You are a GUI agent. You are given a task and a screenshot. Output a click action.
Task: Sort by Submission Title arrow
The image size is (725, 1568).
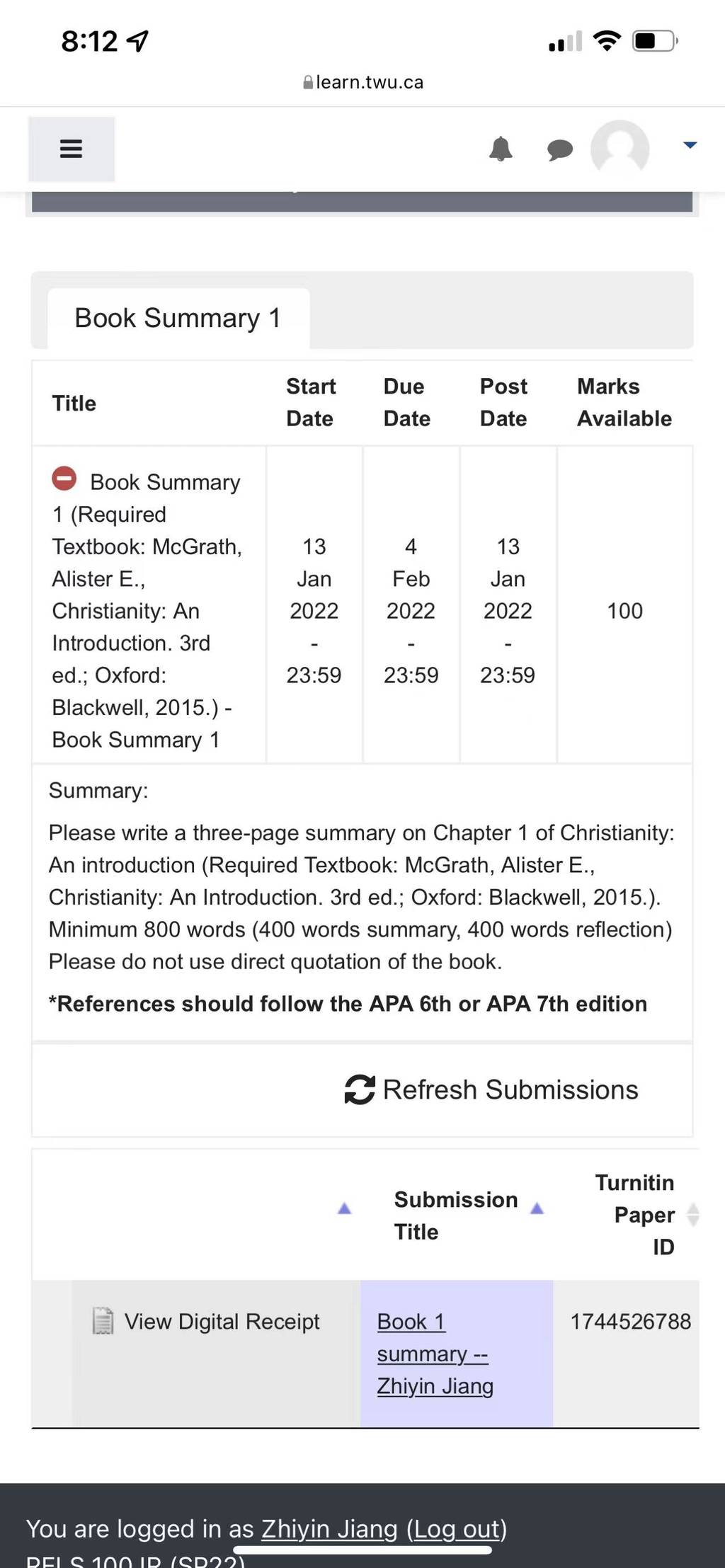click(537, 1208)
